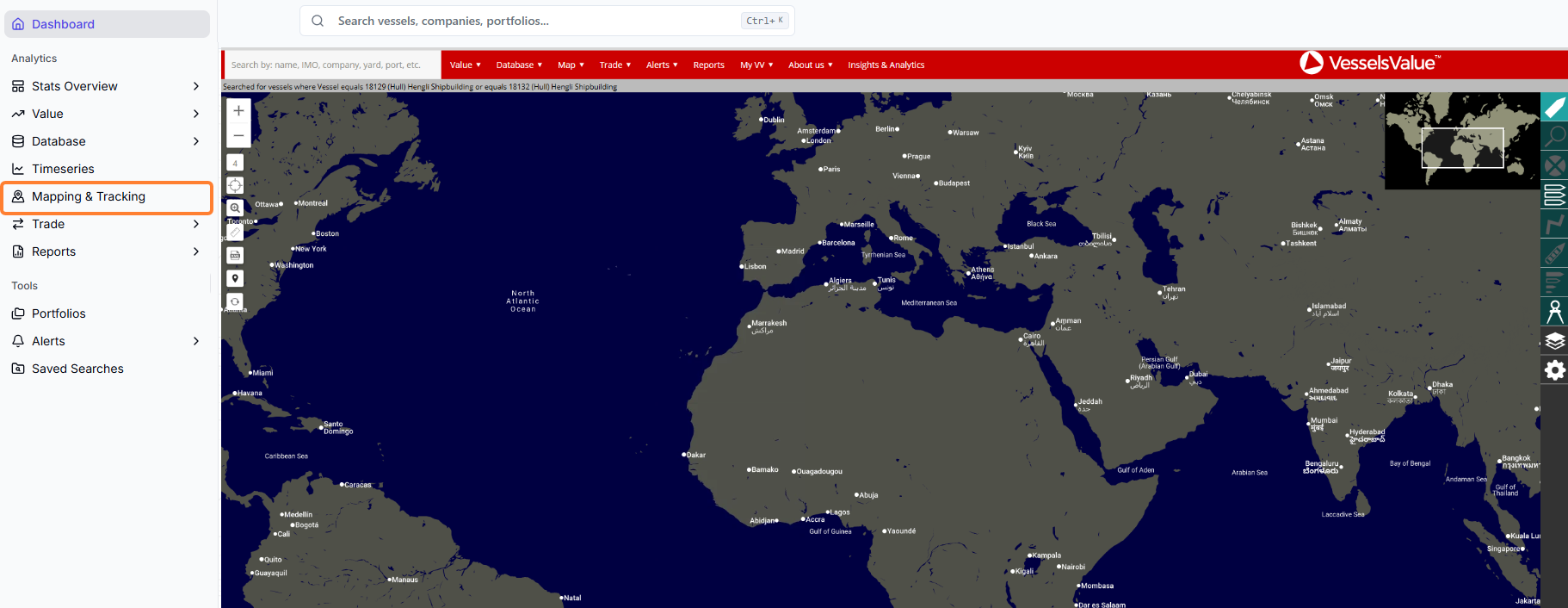The image size is (1568, 608).
Task: Open Portfolios under Tools
Action: 107,313
